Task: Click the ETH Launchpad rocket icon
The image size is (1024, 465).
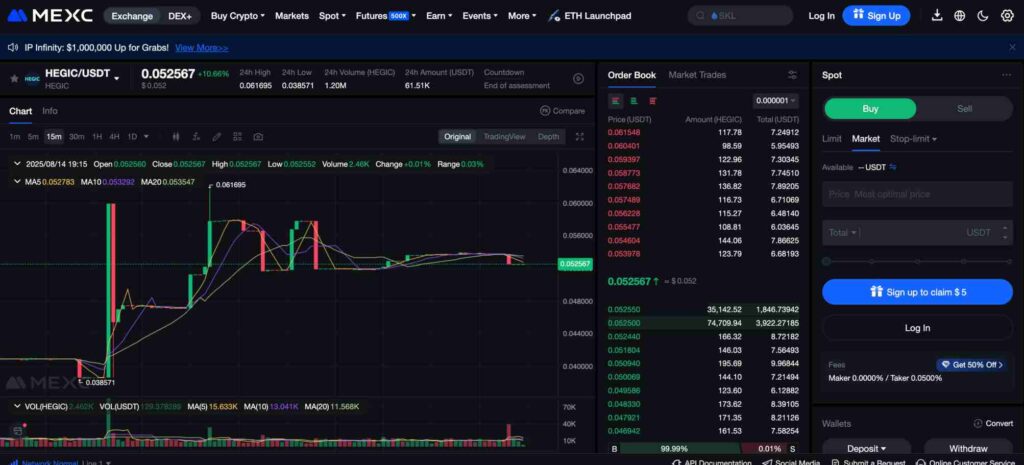Action: point(554,16)
